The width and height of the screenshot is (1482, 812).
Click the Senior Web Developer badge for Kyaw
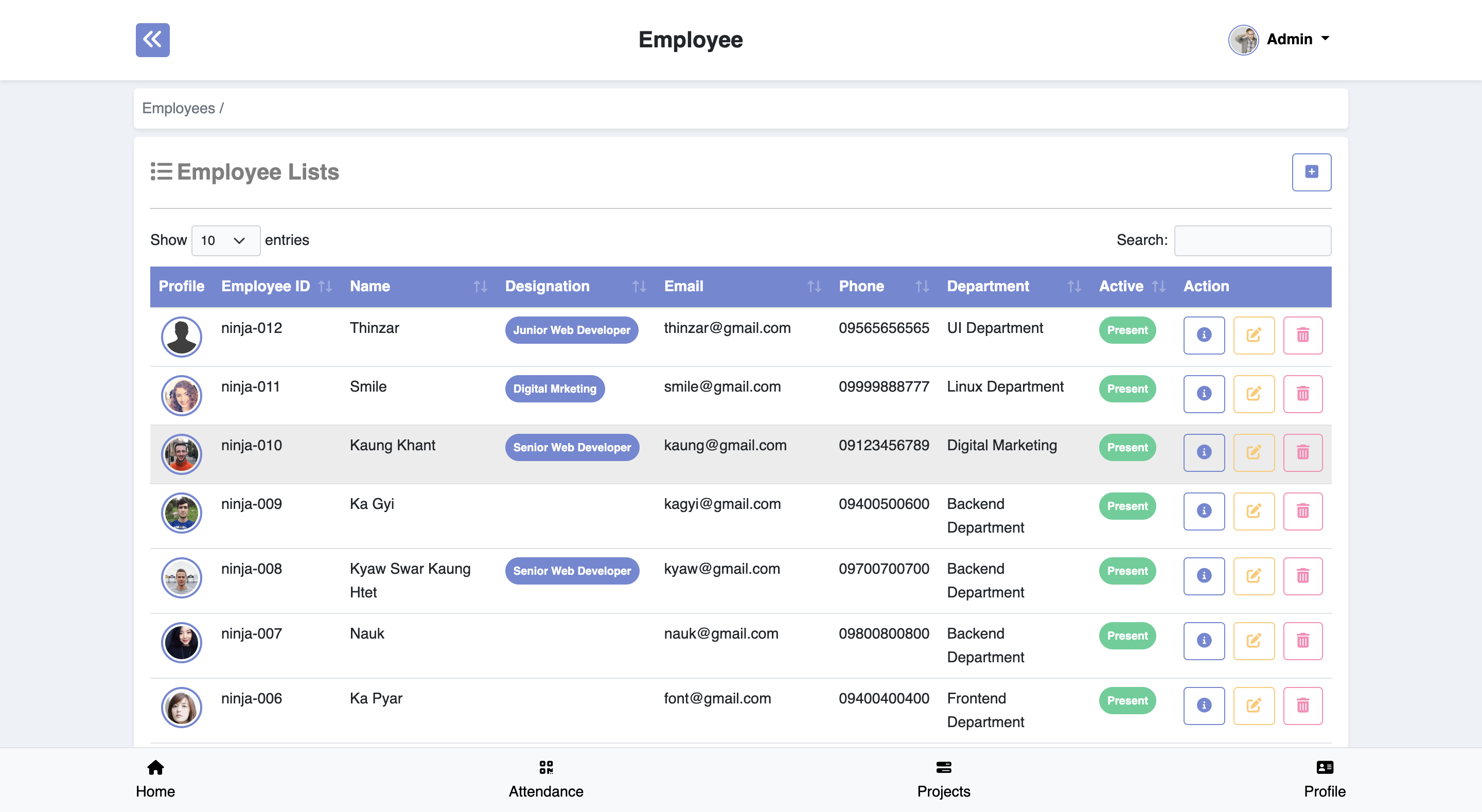pyautogui.click(x=571, y=570)
